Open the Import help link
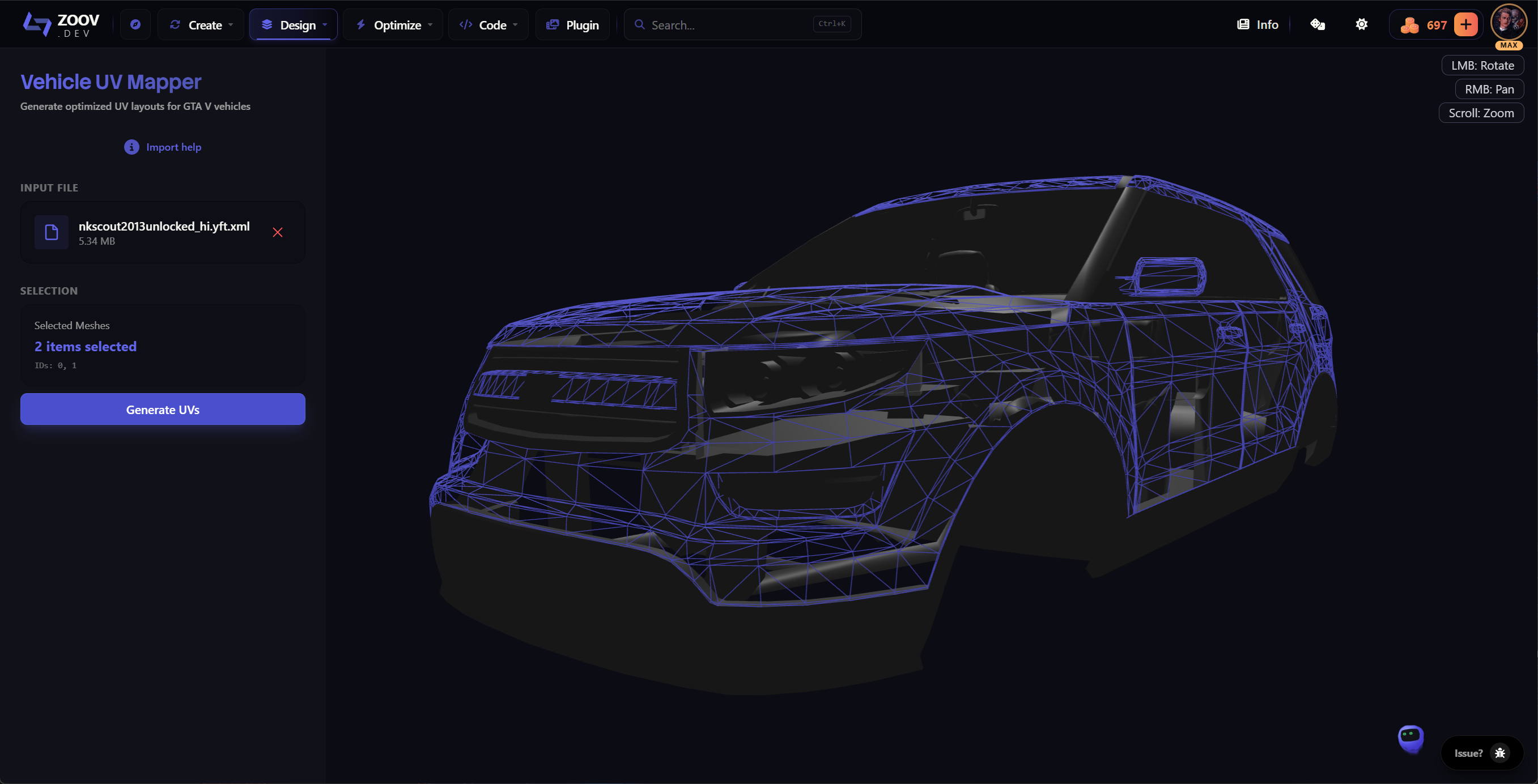 [173, 147]
